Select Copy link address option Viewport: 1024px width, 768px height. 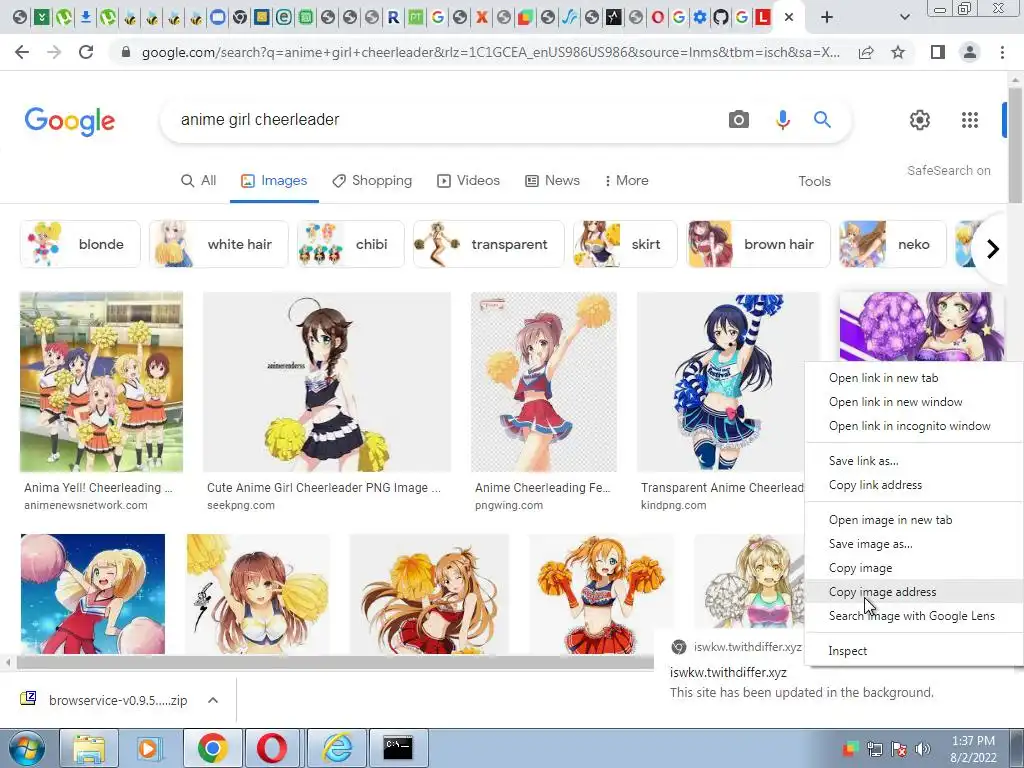(913, 485)
